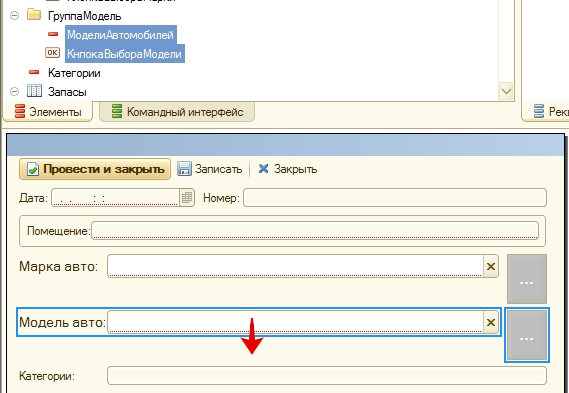The height and width of the screenshot is (393, 569).
Task: Click the blue X Закрыть icon
Action: (263, 168)
